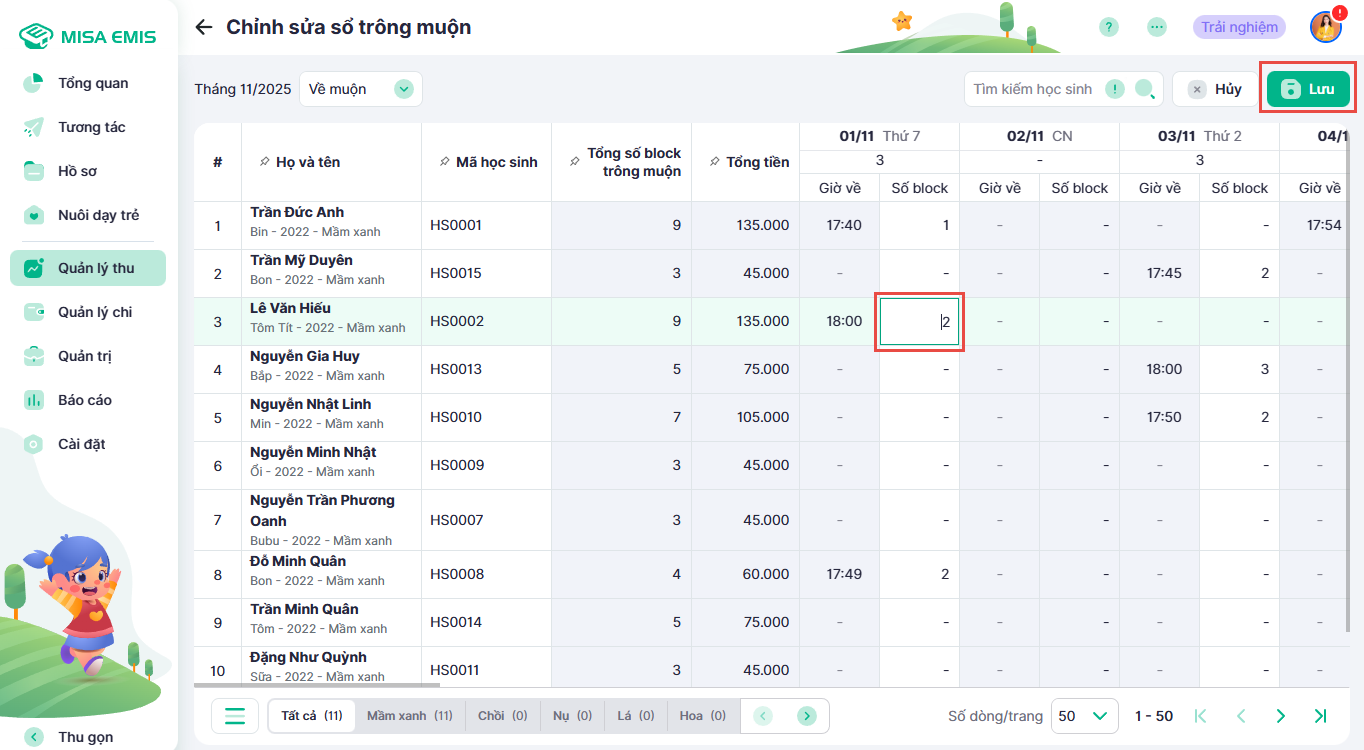Open the user avatar profile menu

[1325, 27]
